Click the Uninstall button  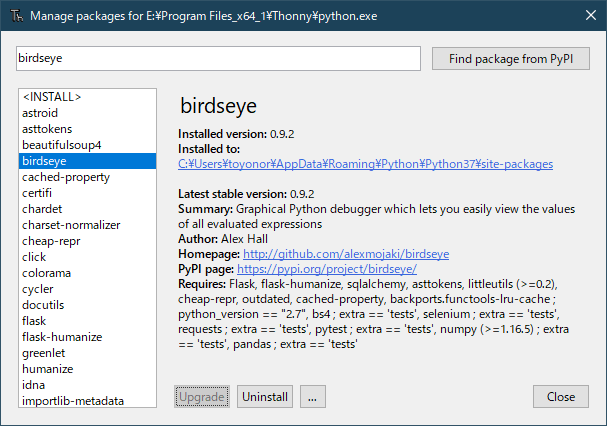265,397
